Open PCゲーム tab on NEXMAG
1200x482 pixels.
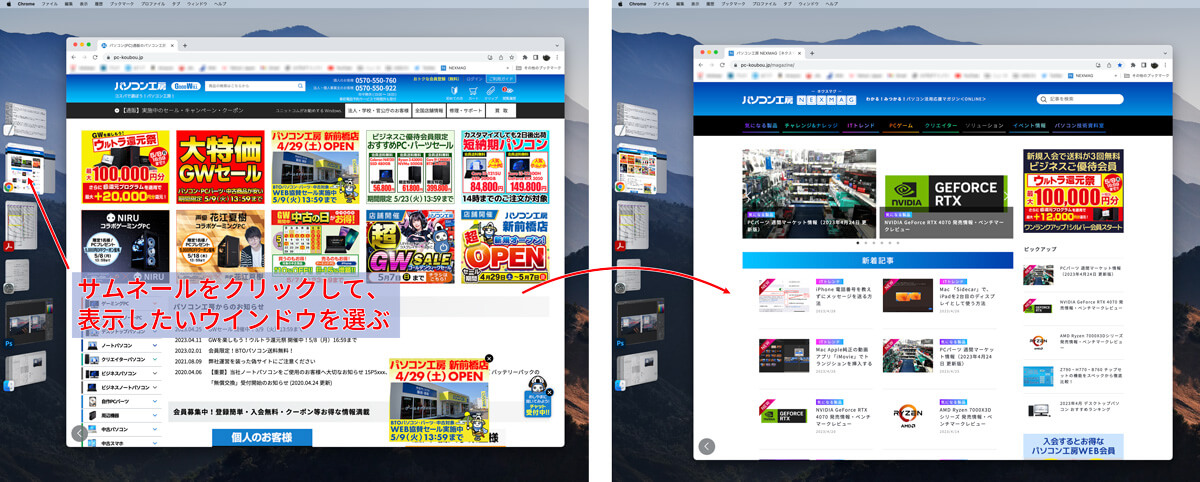point(901,127)
